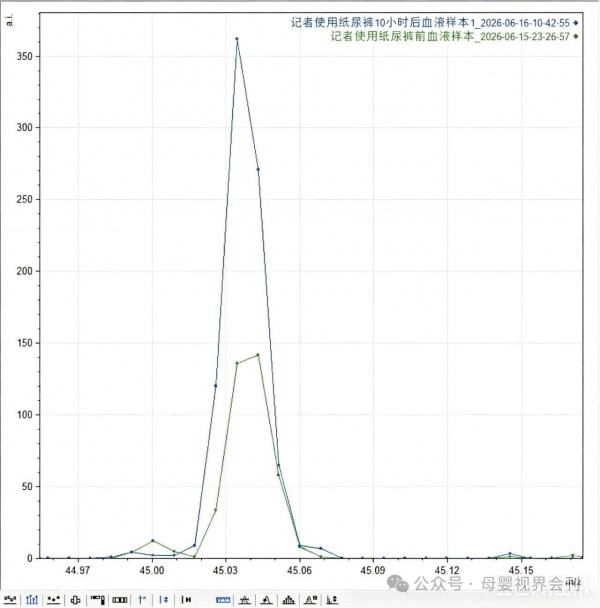
Task: Select the blue highlighted range bar icon
Action: [223, 600]
